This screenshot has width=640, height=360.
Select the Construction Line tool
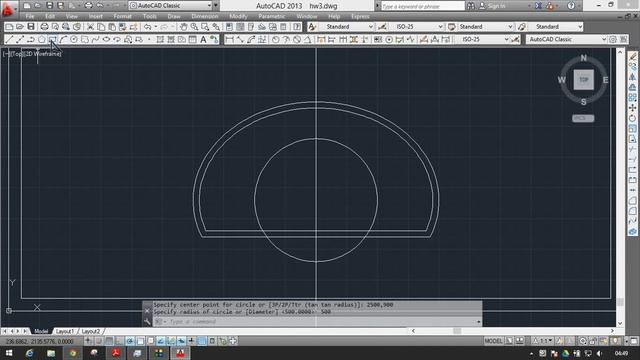point(20,39)
